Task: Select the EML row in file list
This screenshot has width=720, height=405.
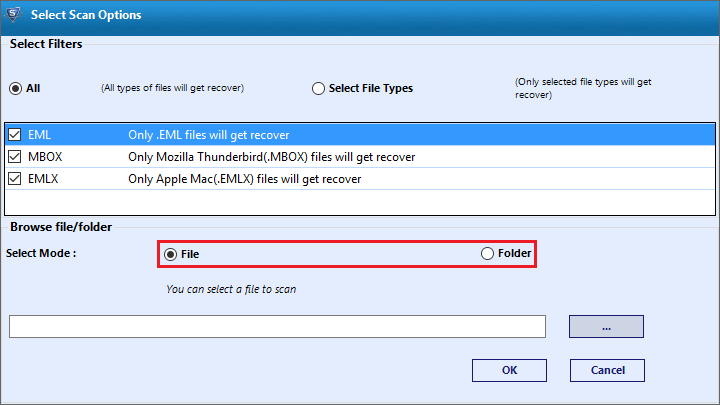Action: 360,135
